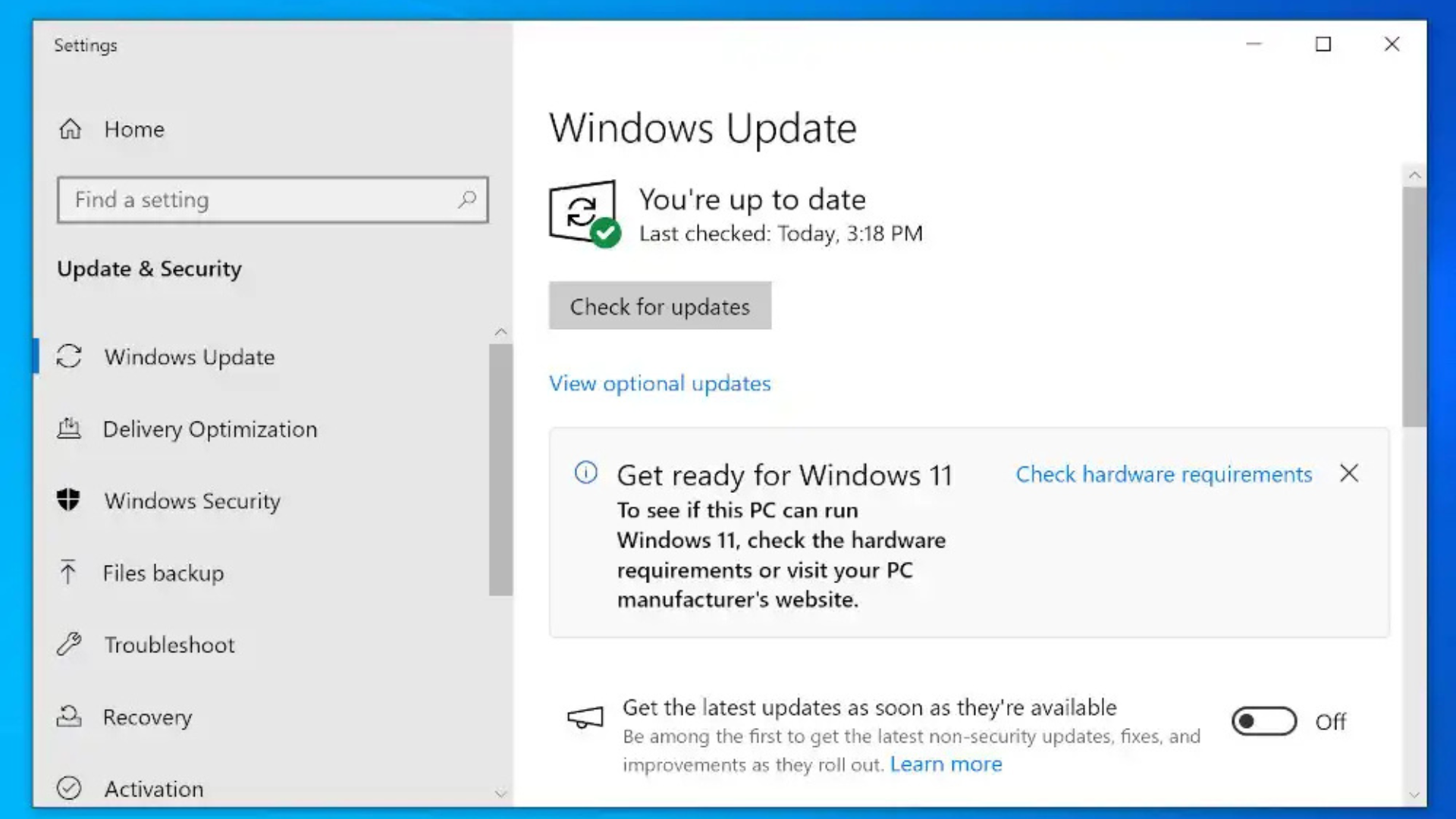
Task: Click the Delivery Optimization icon
Action: pyautogui.click(x=69, y=428)
